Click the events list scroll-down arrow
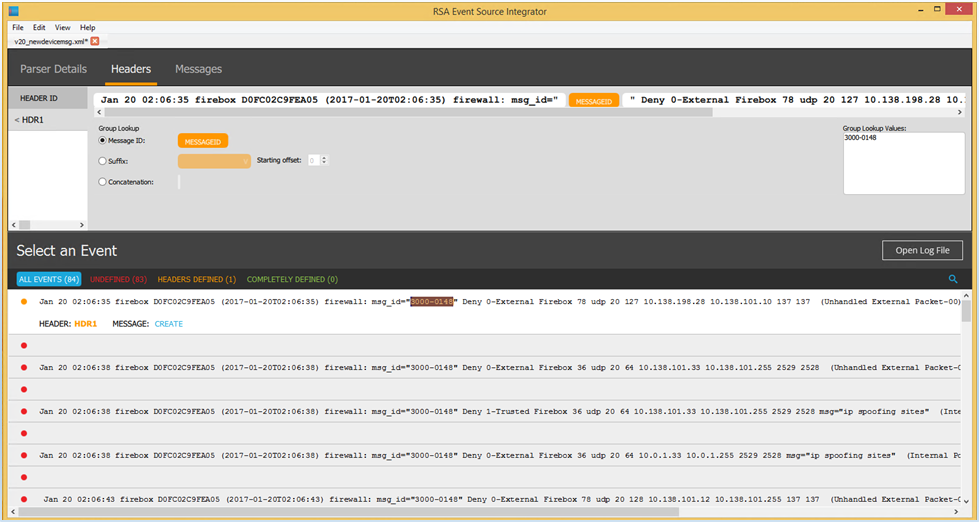 coord(967,503)
